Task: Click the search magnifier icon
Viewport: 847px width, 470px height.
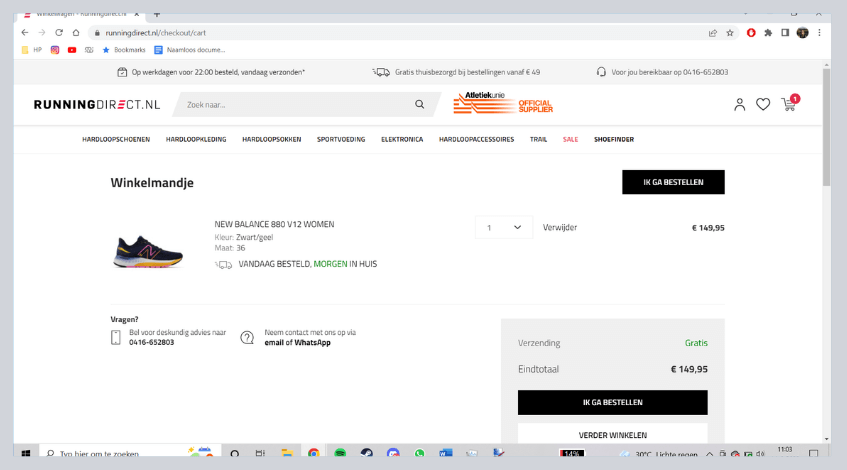Action: [x=419, y=104]
